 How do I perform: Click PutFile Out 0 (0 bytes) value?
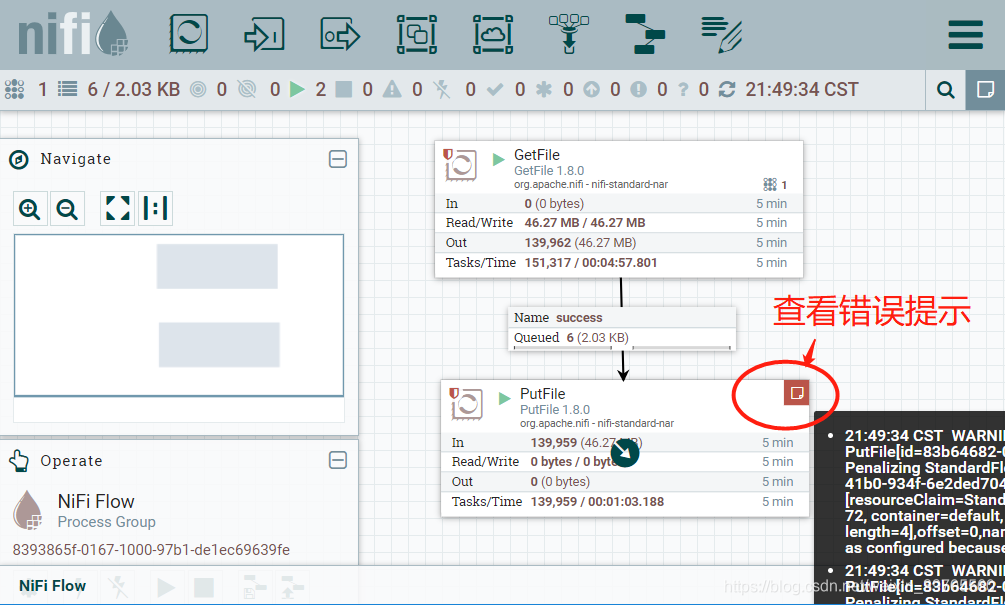click(x=560, y=482)
